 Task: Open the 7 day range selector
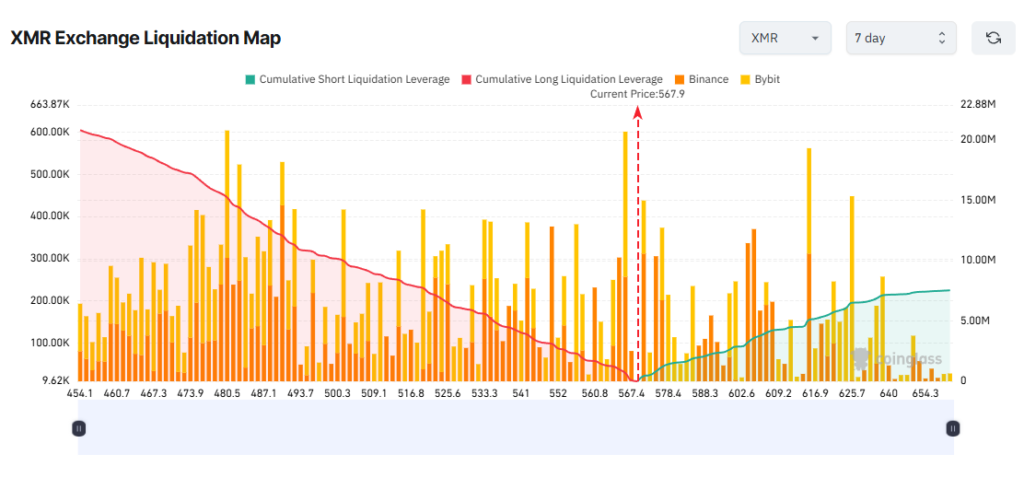point(901,38)
